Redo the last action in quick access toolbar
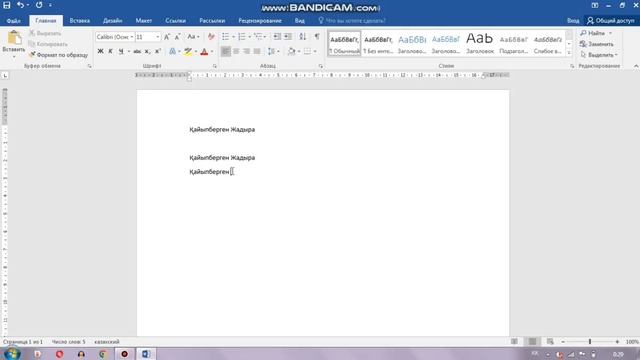The height and width of the screenshot is (360, 640). point(39,5)
